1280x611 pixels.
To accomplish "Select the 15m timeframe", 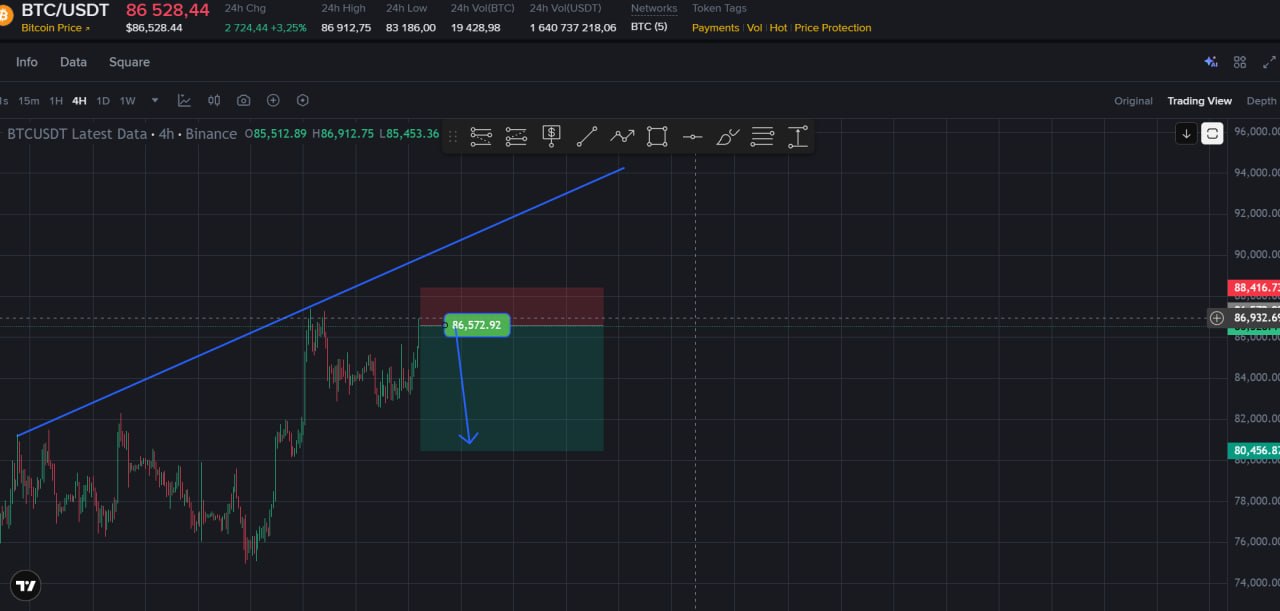I will tap(29, 101).
